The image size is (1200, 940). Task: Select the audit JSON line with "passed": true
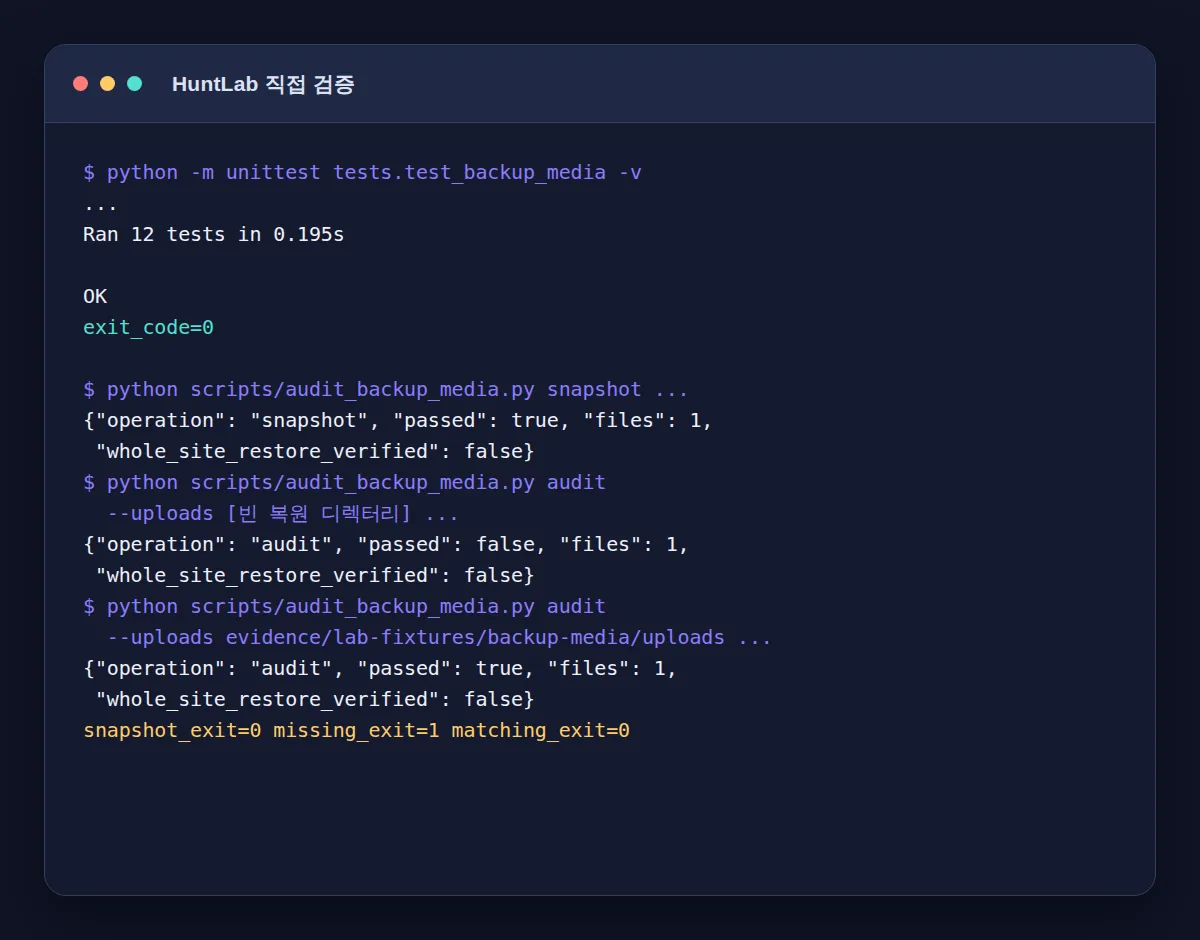tap(380, 669)
